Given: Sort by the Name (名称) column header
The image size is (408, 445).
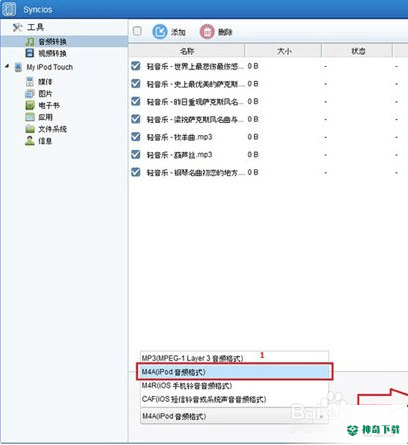Looking at the screenshot, I should point(187,51).
